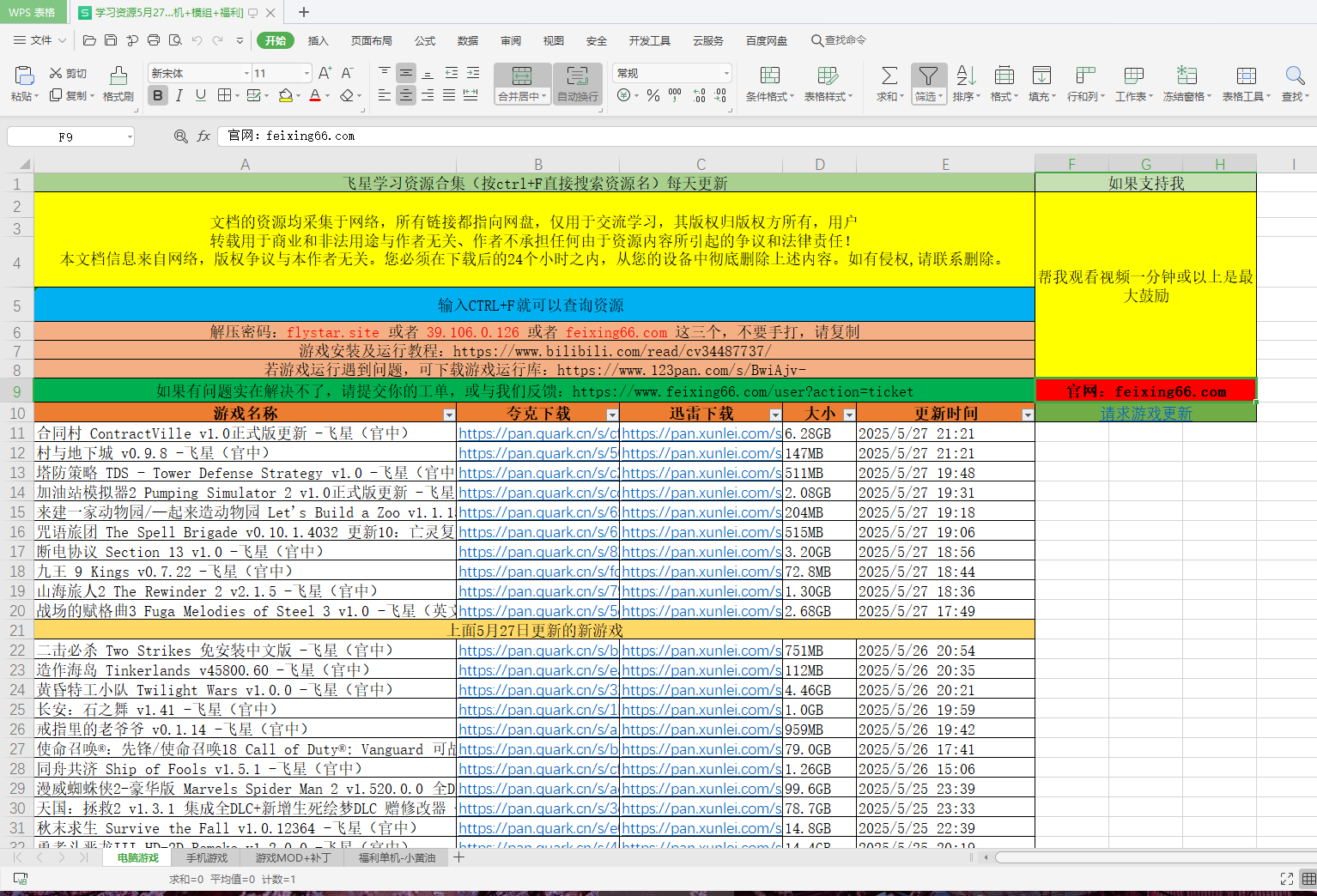The height and width of the screenshot is (896, 1317).
Task: Open the number format (常规) dropdown
Action: point(726,73)
